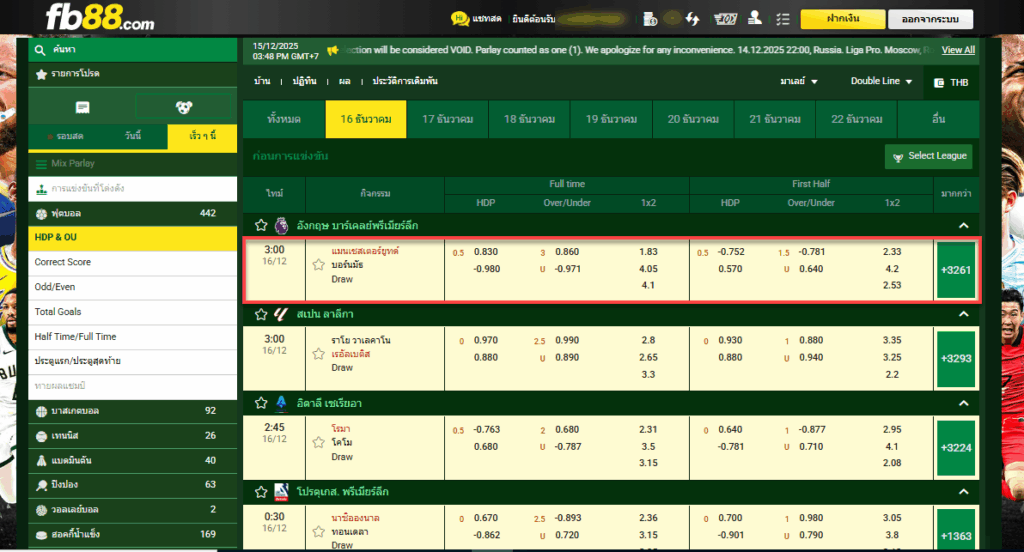Switch to the วันนี้ sidebar tab

tap(133, 136)
